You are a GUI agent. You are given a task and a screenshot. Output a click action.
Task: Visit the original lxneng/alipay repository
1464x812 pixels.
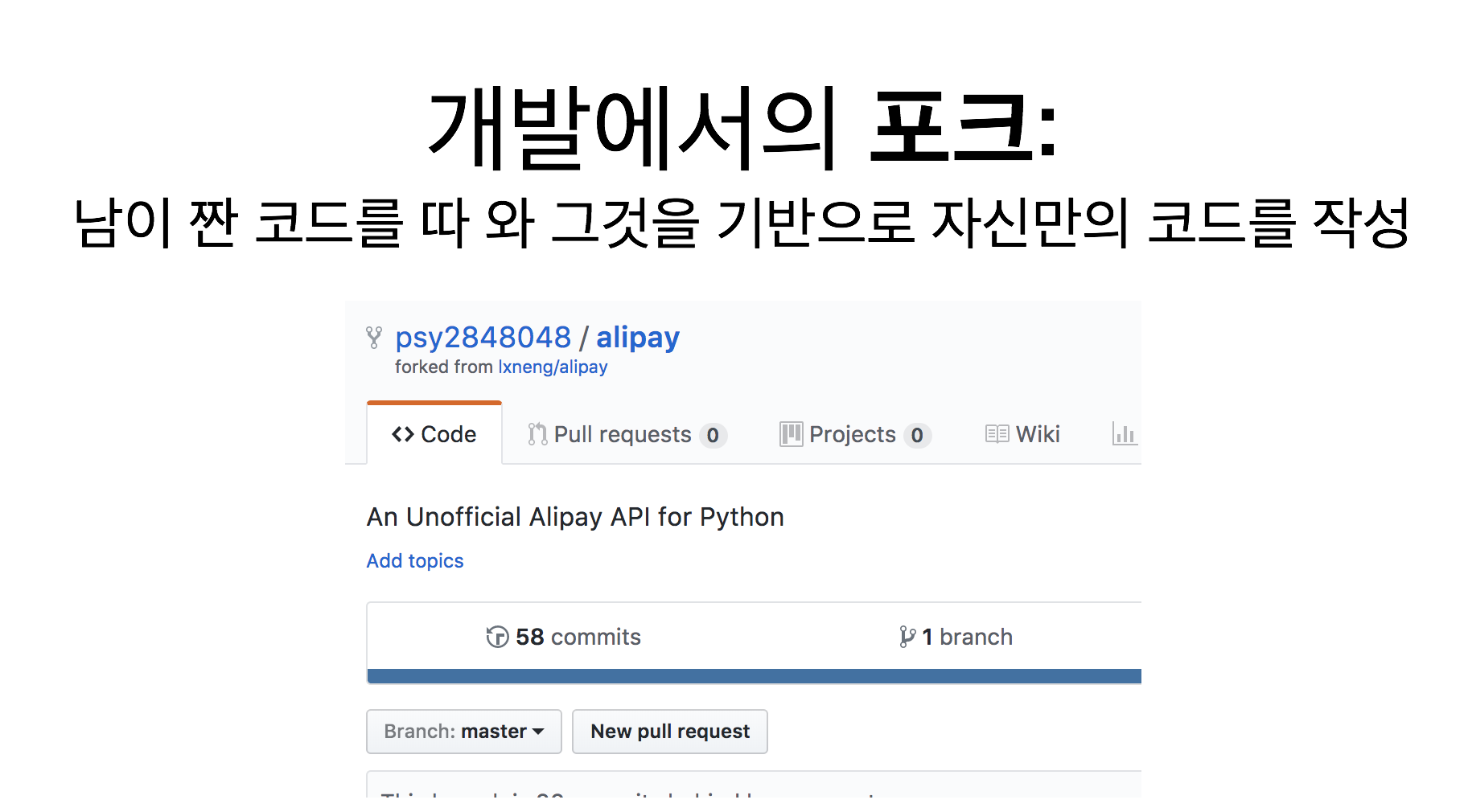coord(553,367)
